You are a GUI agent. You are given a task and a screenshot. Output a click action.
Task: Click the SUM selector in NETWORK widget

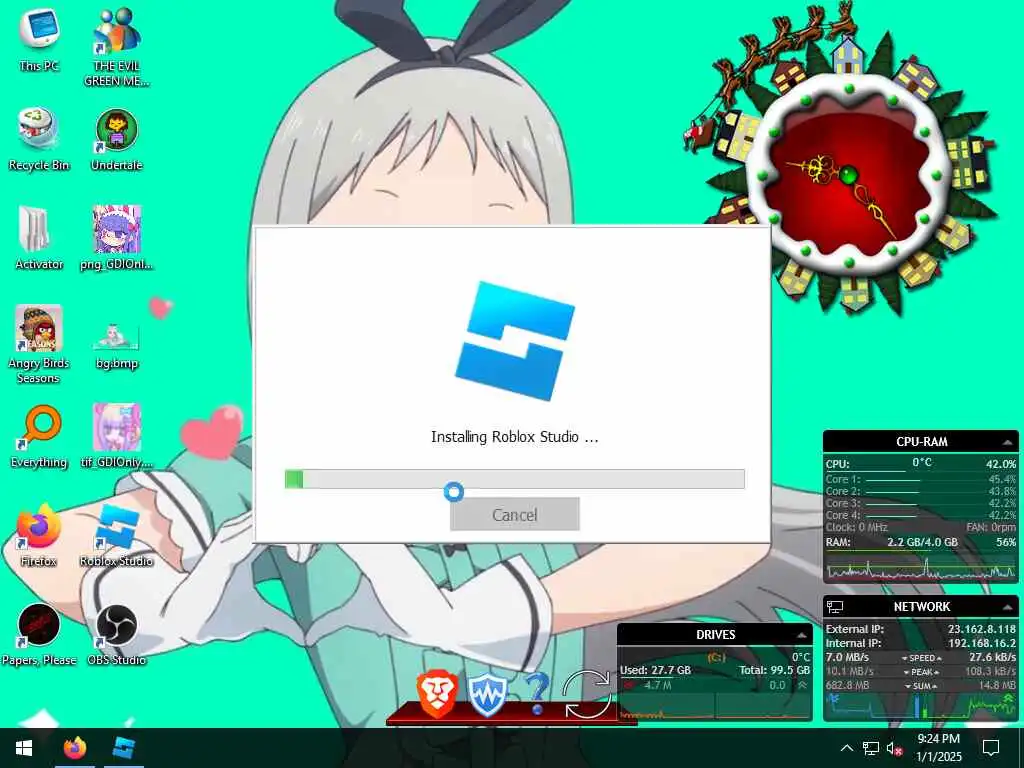tap(921, 686)
